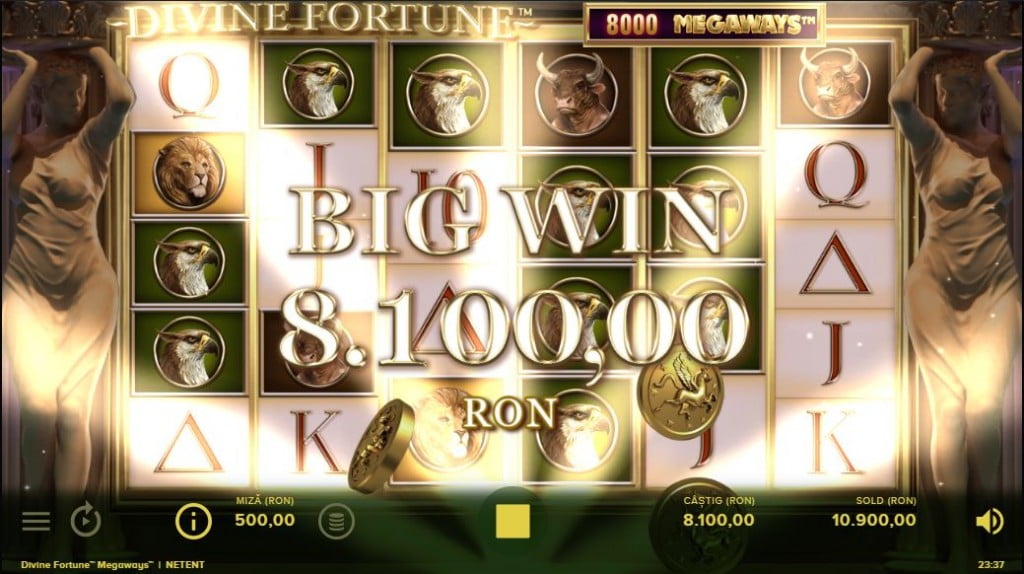Click the Câștig 8.100,00 win display

[x=718, y=513]
